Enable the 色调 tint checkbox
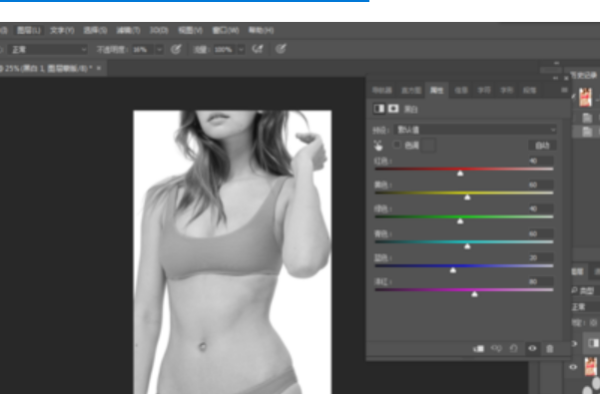This screenshot has height=394, width=600. [397, 145]
